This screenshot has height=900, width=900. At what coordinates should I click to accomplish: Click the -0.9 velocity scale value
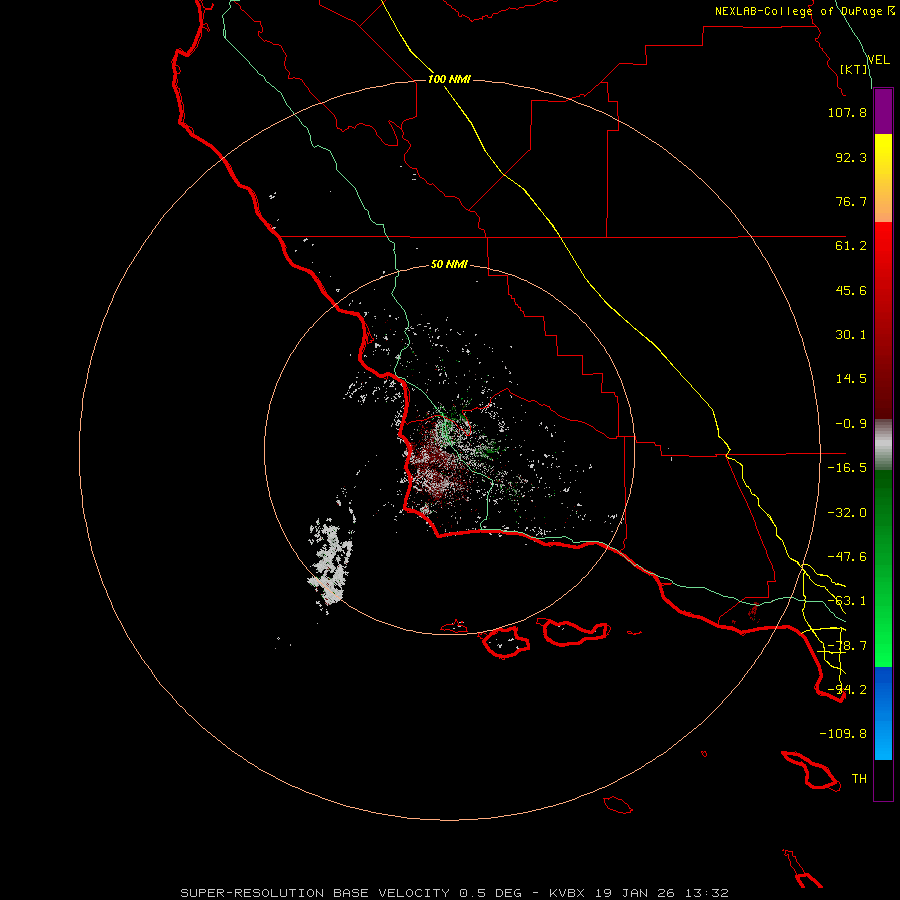[851, 424]
